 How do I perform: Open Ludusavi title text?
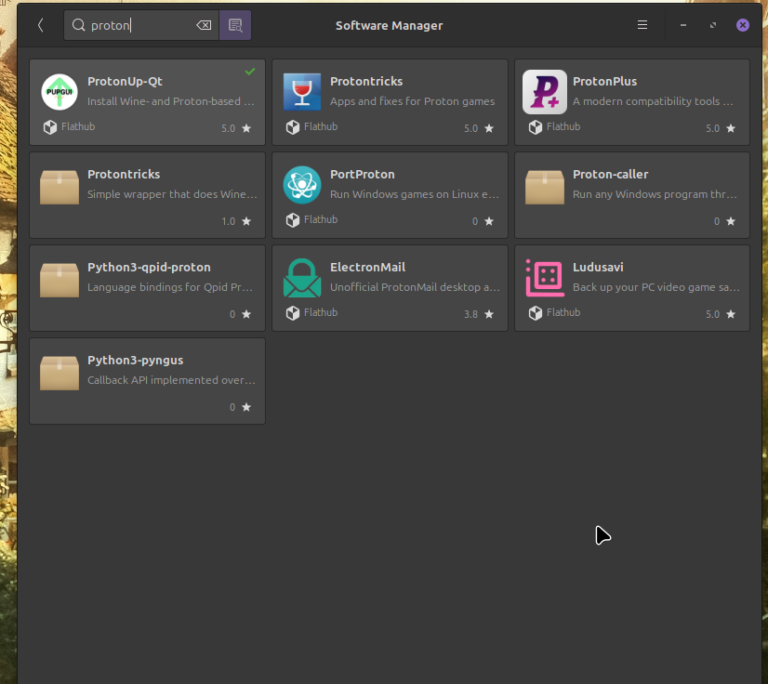pos(598,267)
